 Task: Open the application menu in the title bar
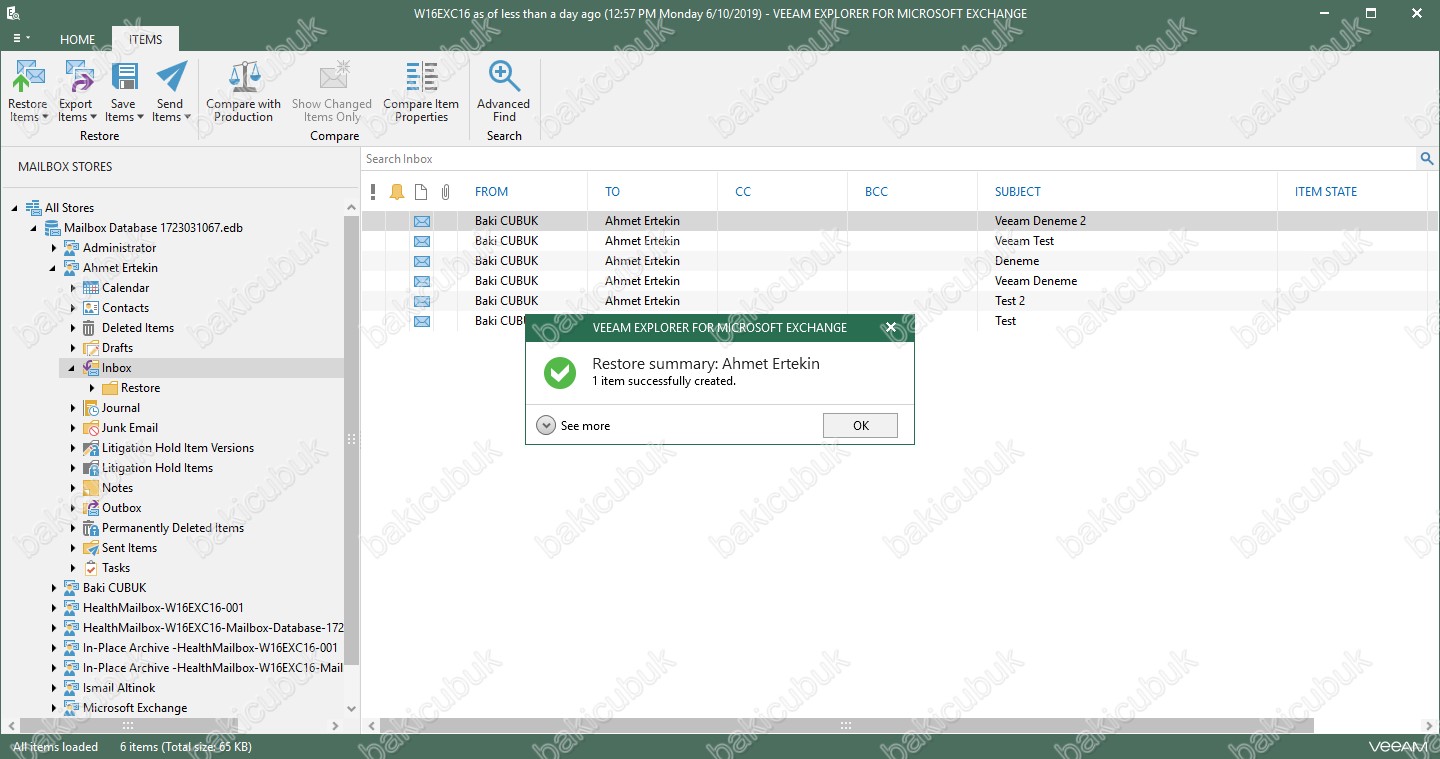21,38
